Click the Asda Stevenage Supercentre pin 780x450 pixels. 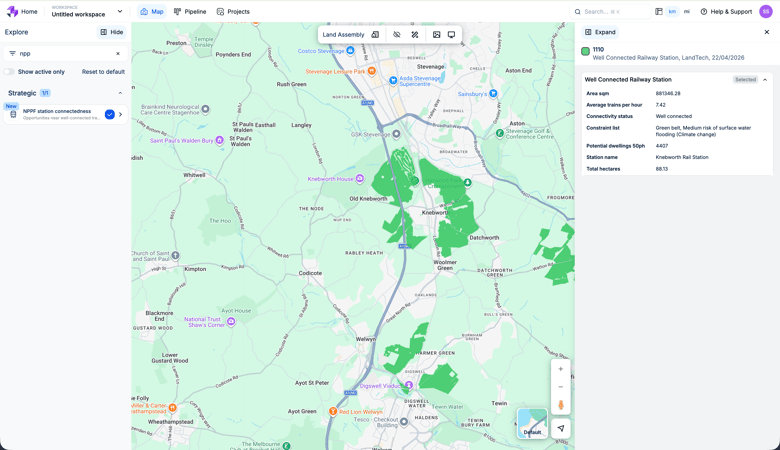393,80
